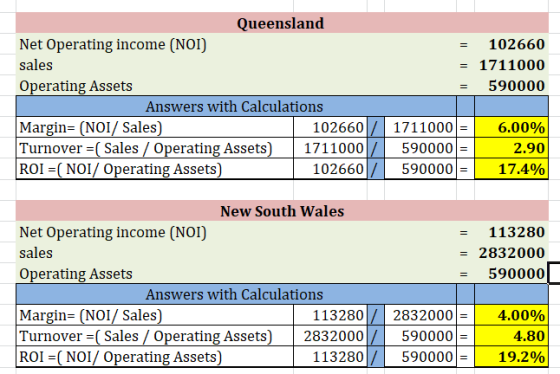Click New South Wales ROI formula label
This screenshot has height=374, width=560.
coord(120,357)
